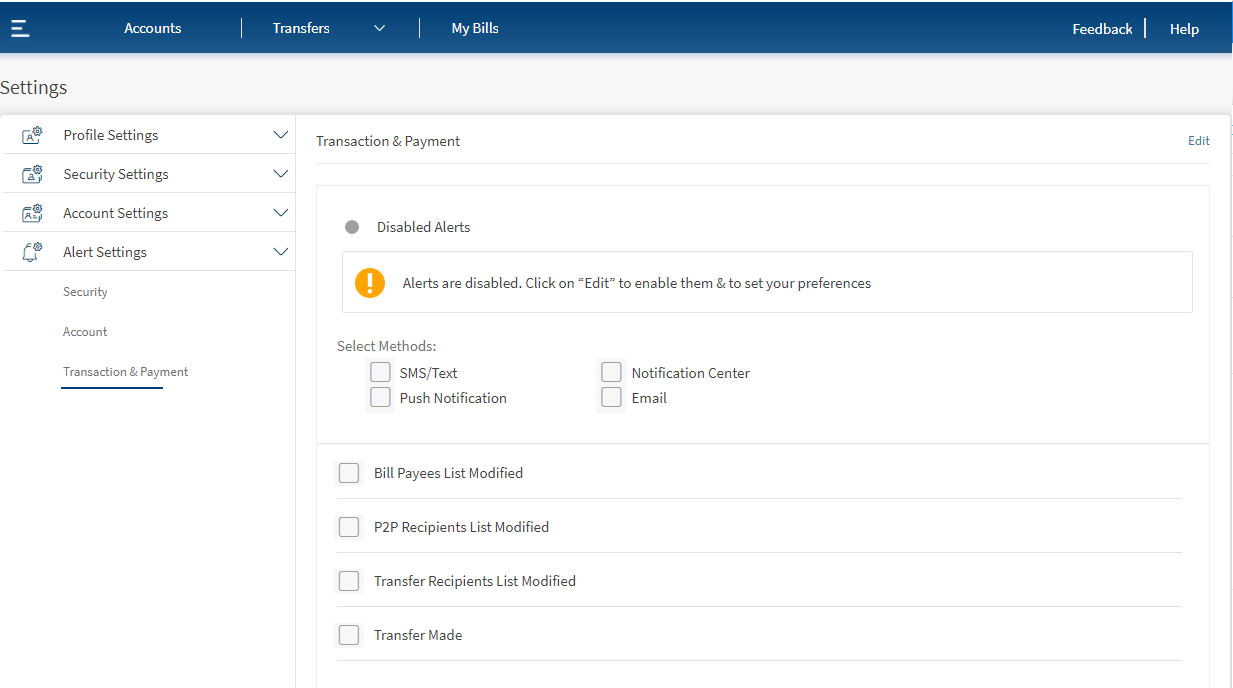The image size is (1233, 688).
Task: Click the orange warning exclamation icon
Action: tap(370, 283)
